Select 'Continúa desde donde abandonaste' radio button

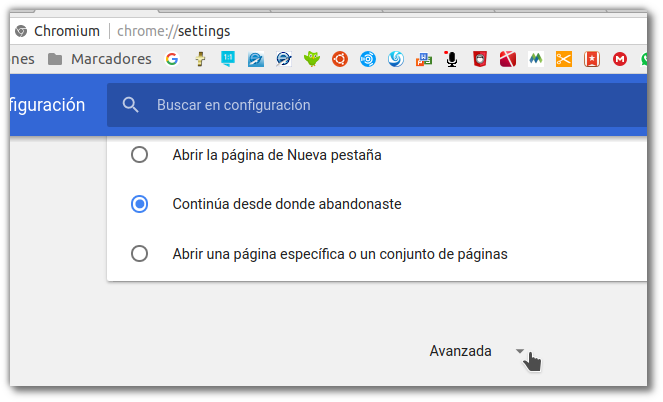(139, 204)
